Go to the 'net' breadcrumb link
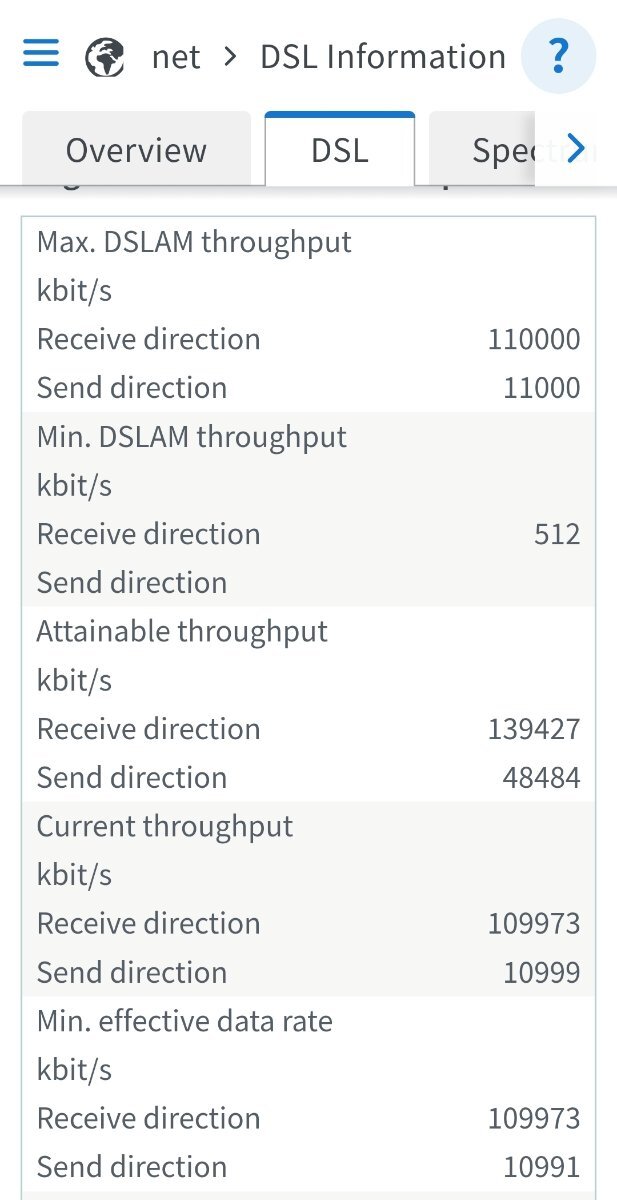Image resolution: width=617 pixels, height=1200 pixels. point(176,57)
